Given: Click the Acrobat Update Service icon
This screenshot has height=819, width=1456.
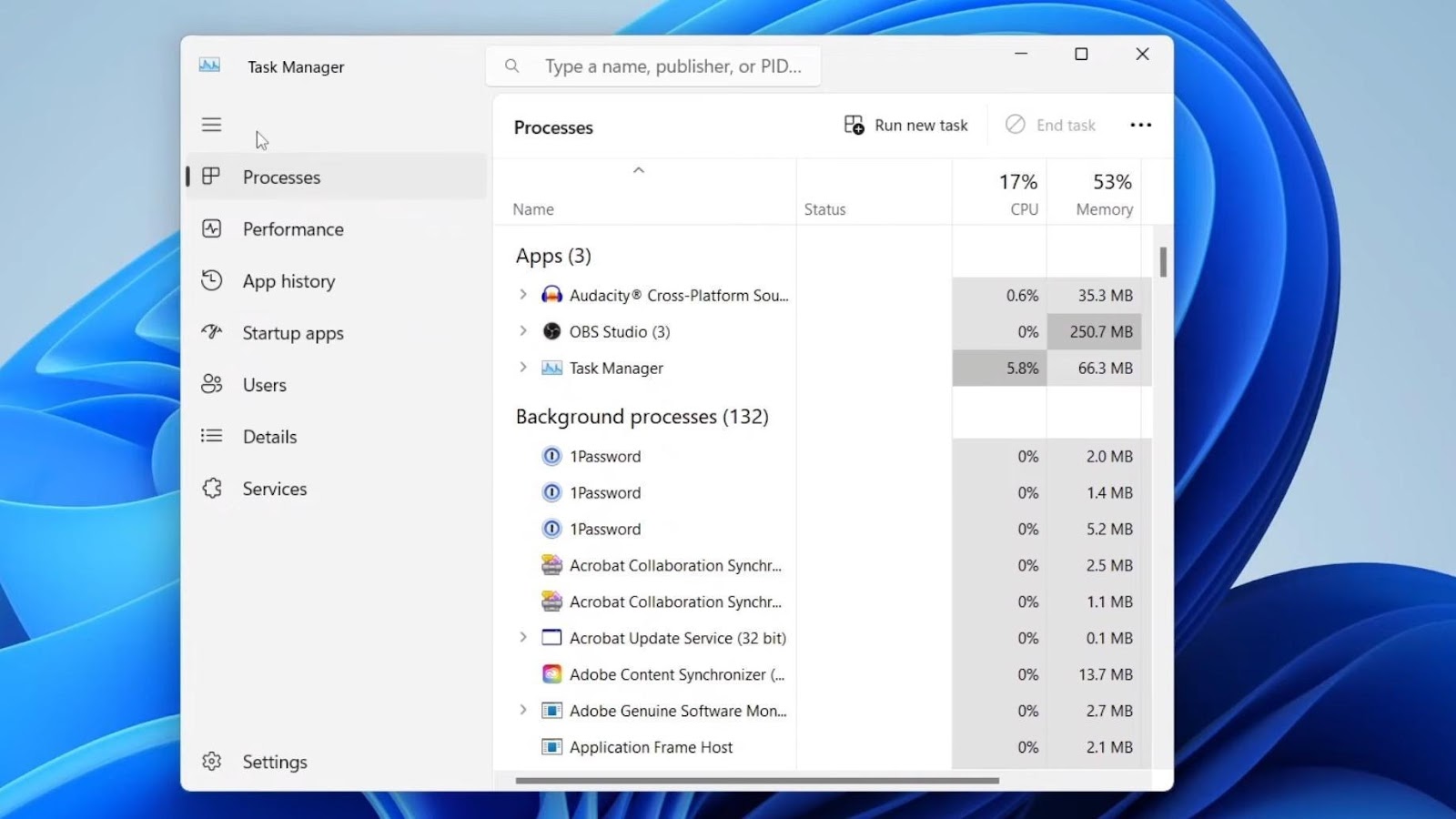Looking at the screenshot, I should point(551,638).
